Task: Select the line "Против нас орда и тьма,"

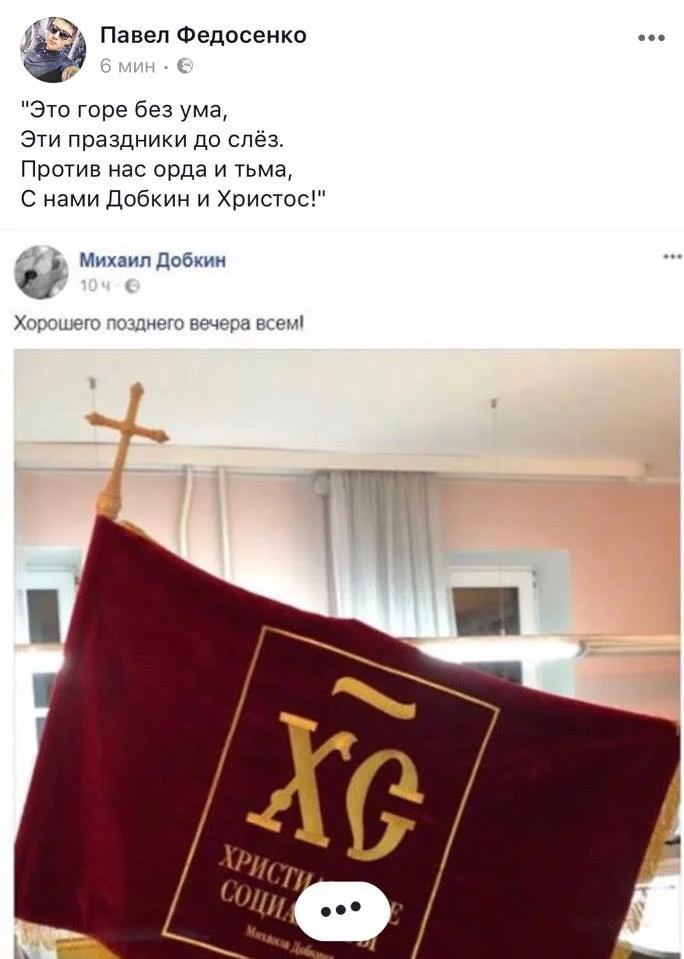Action: (157, 169)
